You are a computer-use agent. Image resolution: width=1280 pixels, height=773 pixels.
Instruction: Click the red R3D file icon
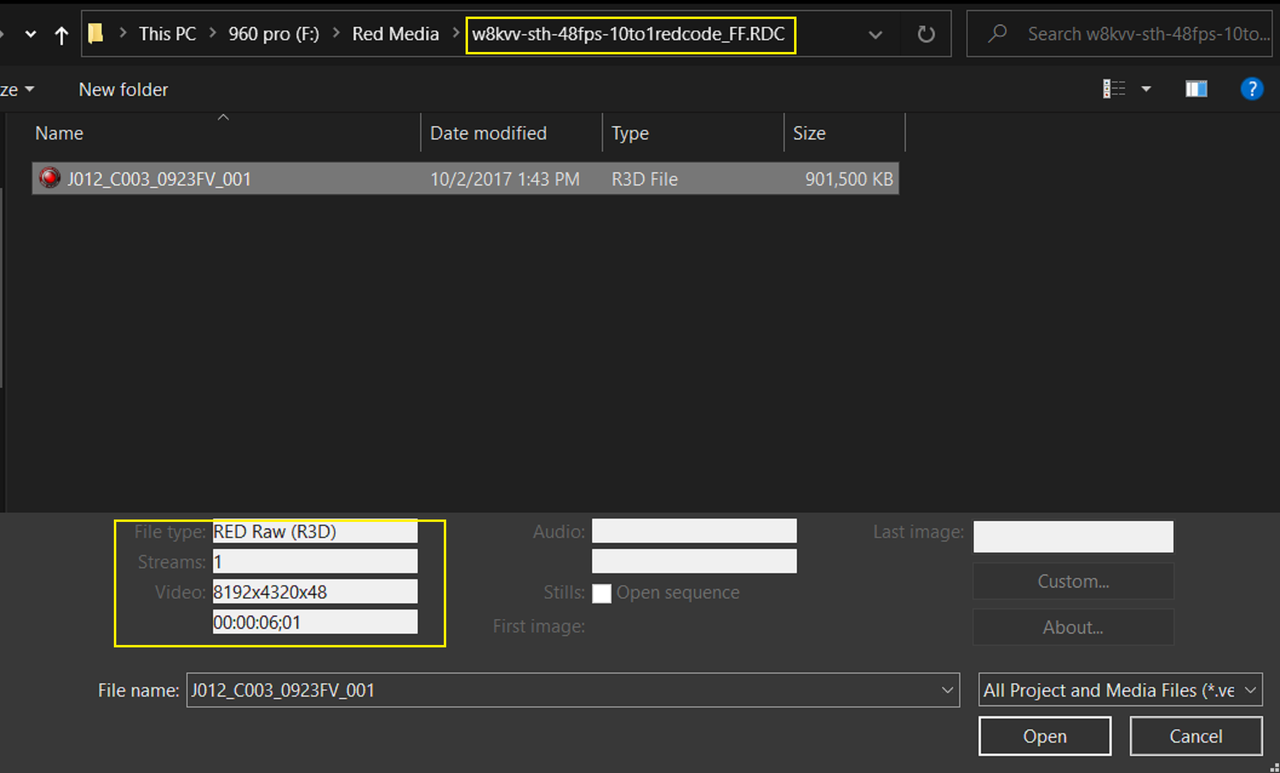pos(49,179)
